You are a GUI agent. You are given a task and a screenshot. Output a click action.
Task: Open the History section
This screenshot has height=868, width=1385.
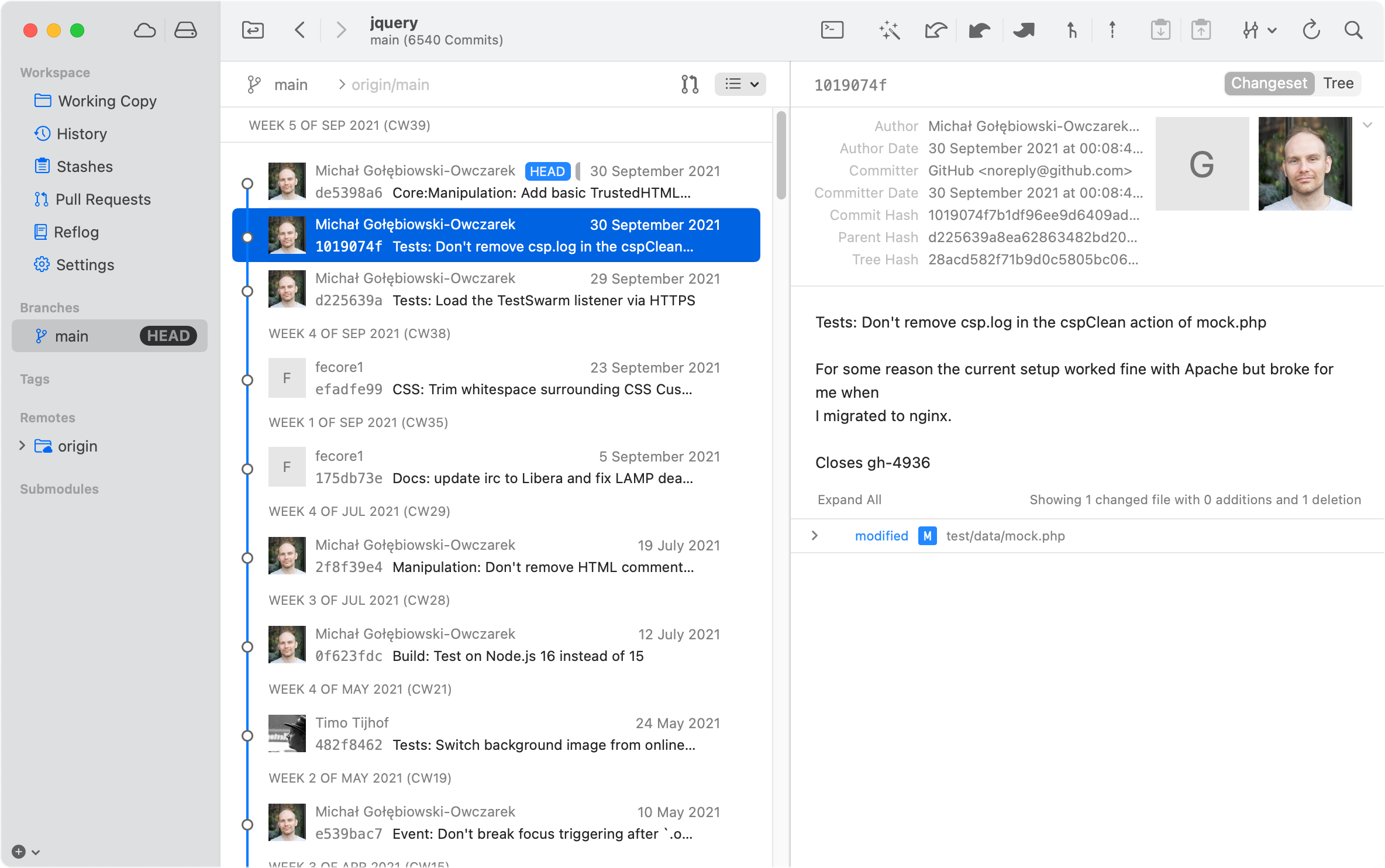81,134
